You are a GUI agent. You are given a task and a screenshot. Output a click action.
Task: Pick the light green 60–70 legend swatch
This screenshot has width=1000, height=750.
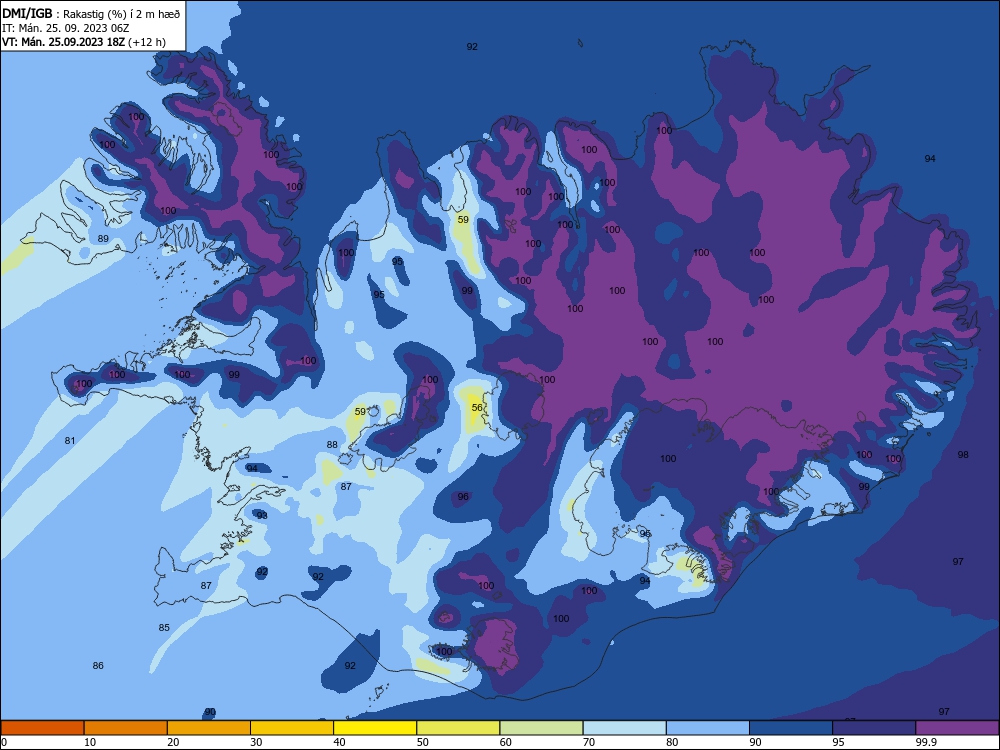[541, 728]
